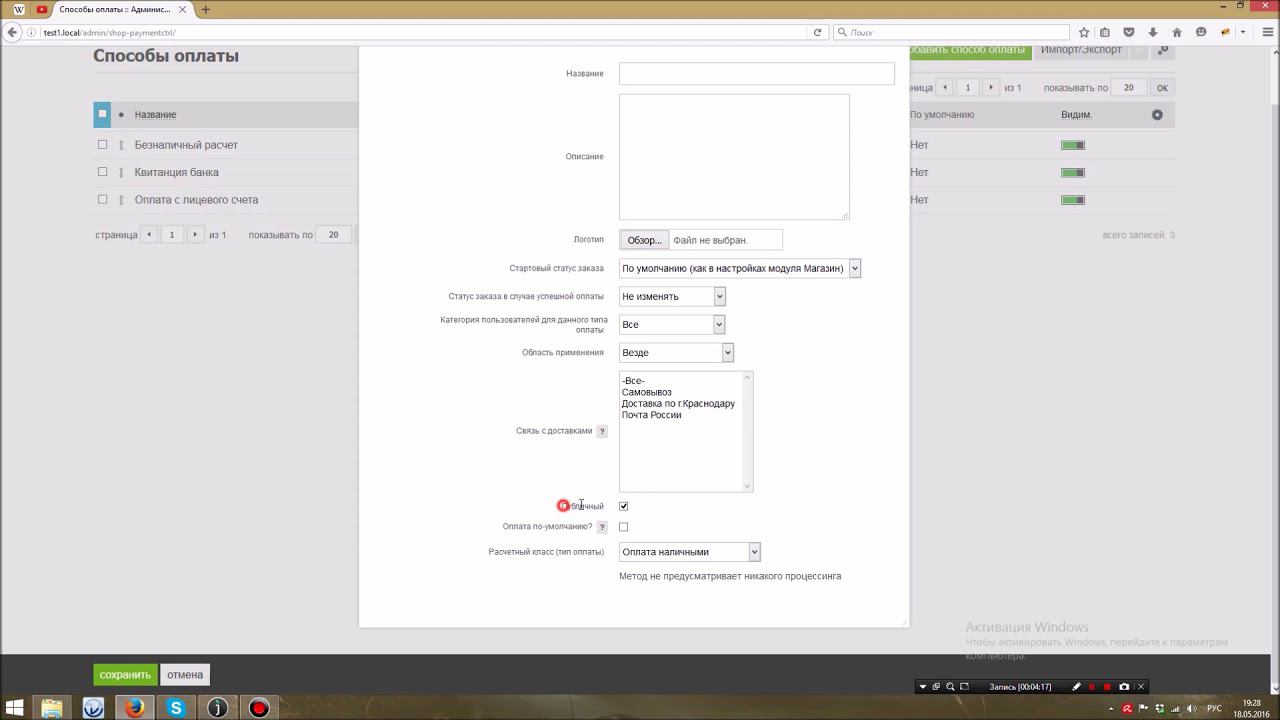This screenshot has width=1280, height=720.
Task: Open the Категория пользователей dropdown
Action: tap(672, 324)
